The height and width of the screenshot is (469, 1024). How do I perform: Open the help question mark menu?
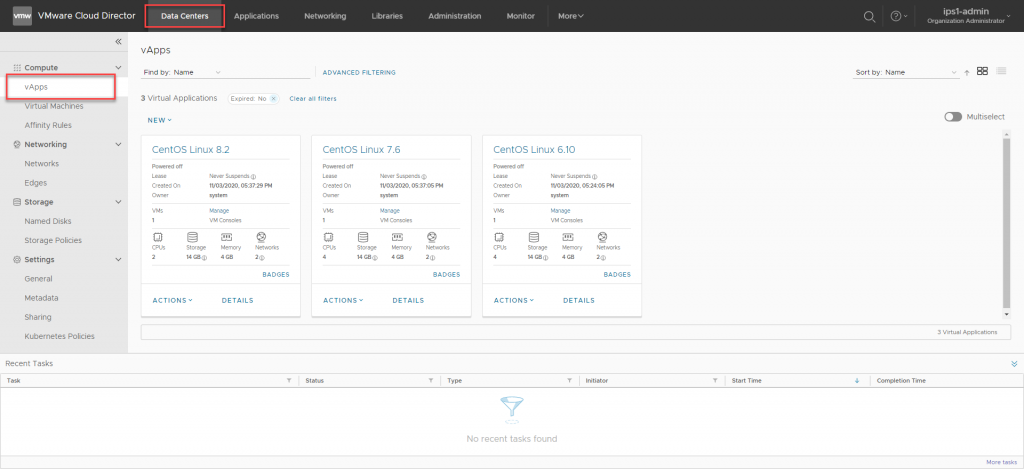pos(896,16)
